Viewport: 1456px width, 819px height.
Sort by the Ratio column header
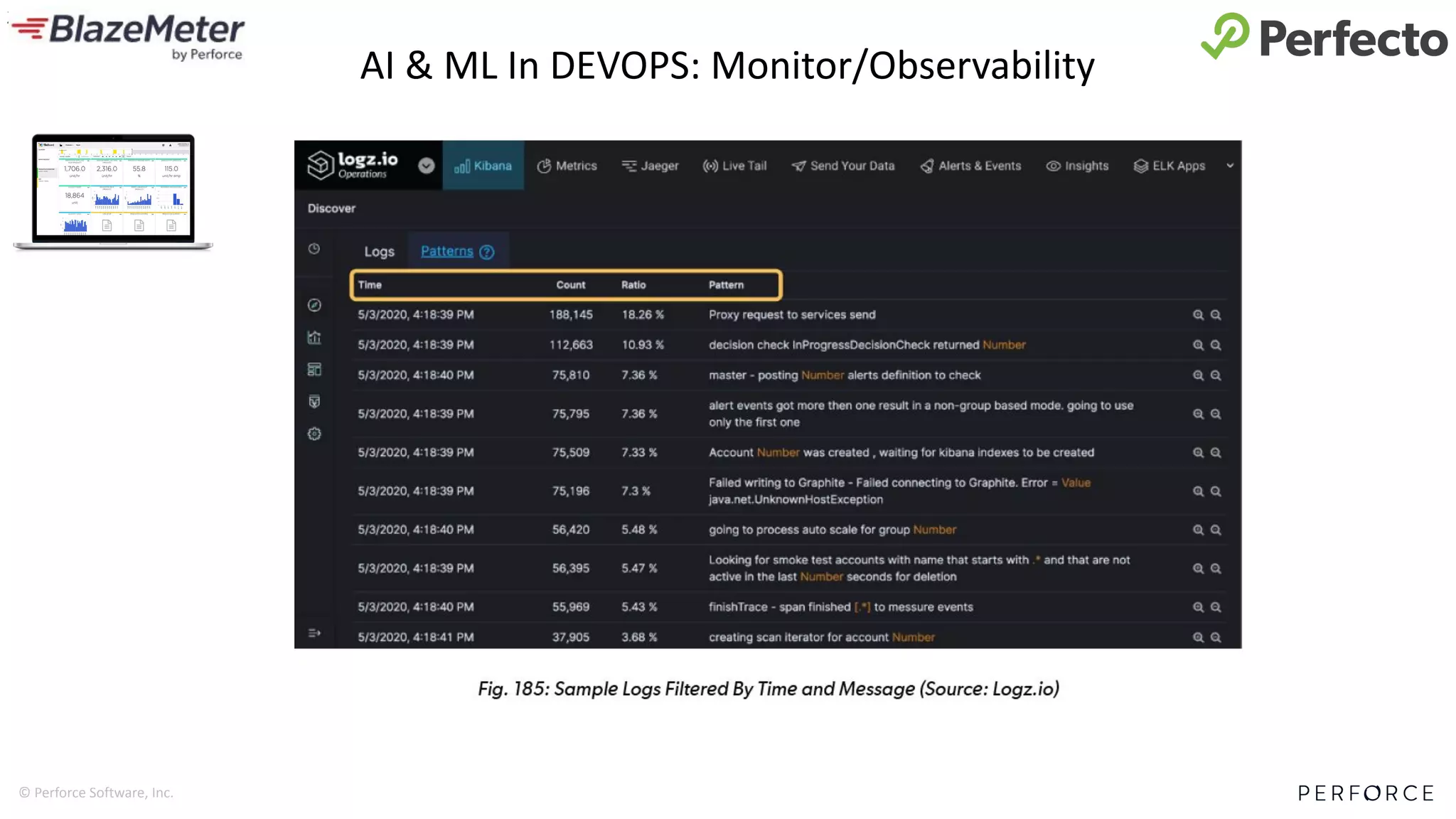(x=633, y=285)
